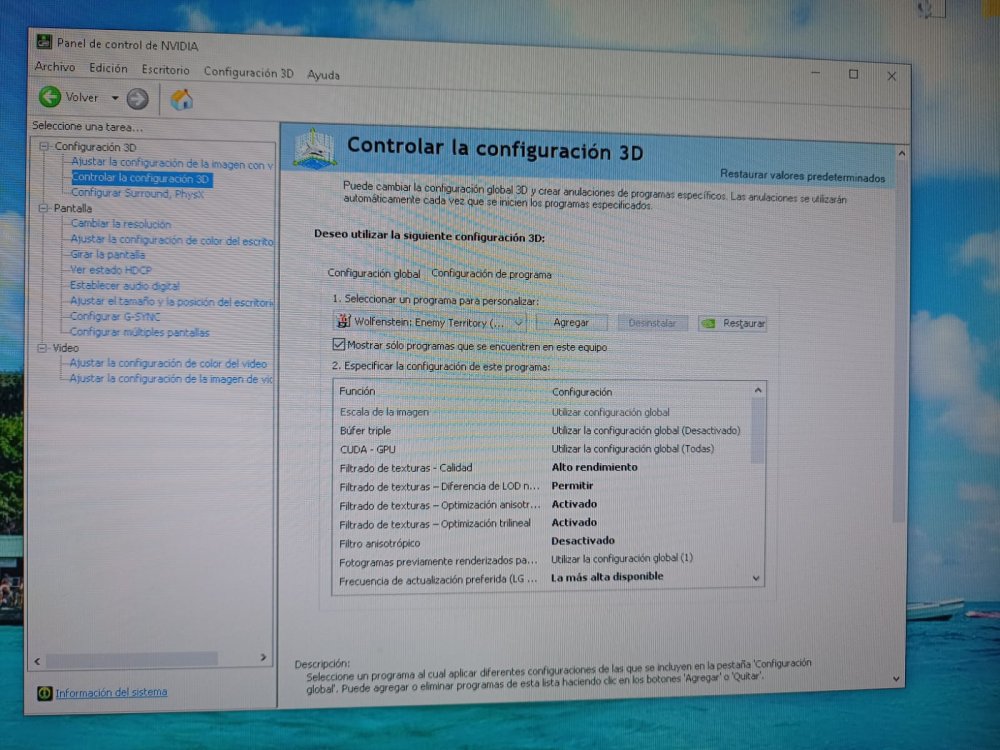Screen dimensions: 1000x750
Task: Click the Agregar button
Action: 571,323
